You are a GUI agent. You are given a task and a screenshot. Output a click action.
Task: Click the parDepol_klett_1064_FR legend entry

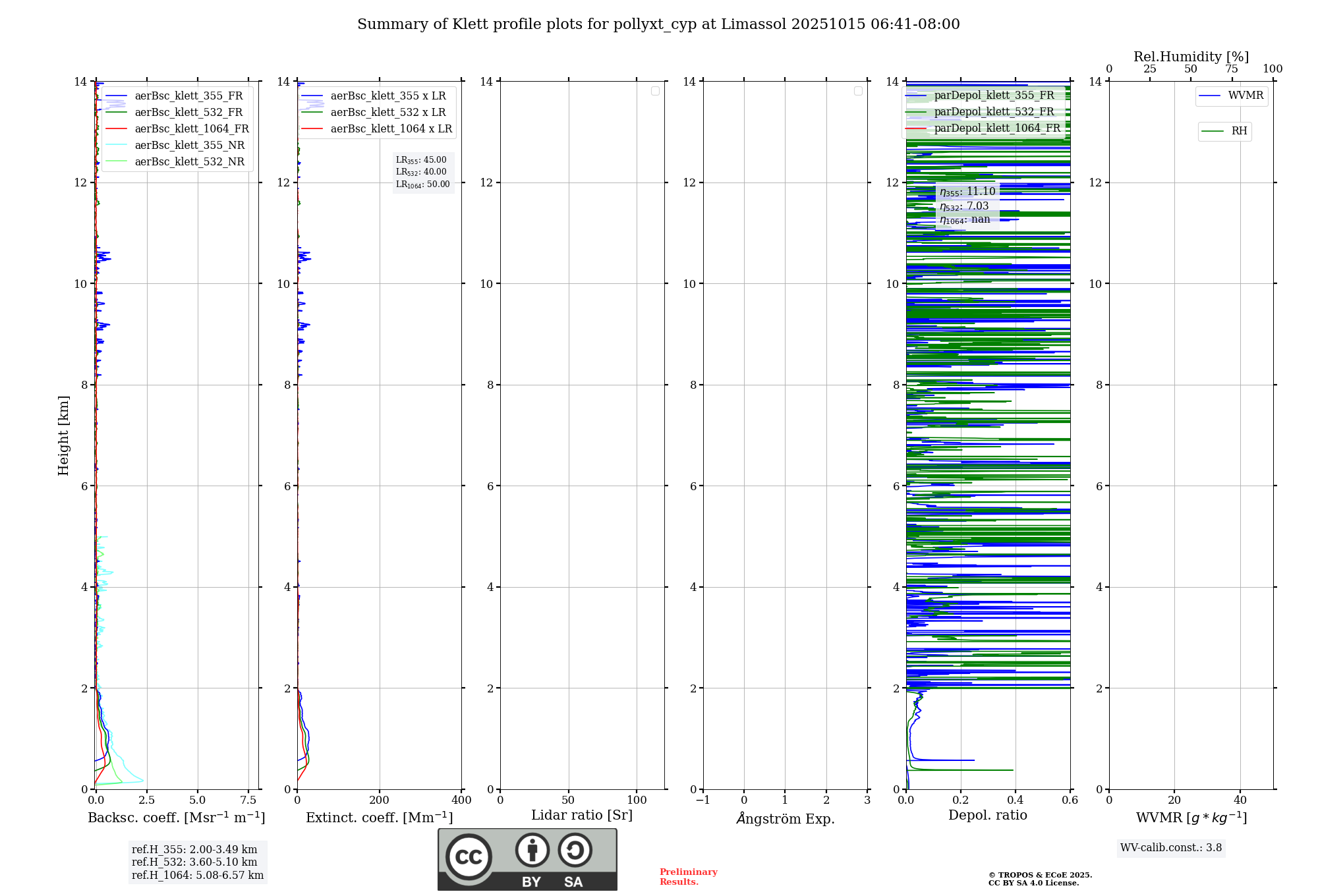coord(996,128)
